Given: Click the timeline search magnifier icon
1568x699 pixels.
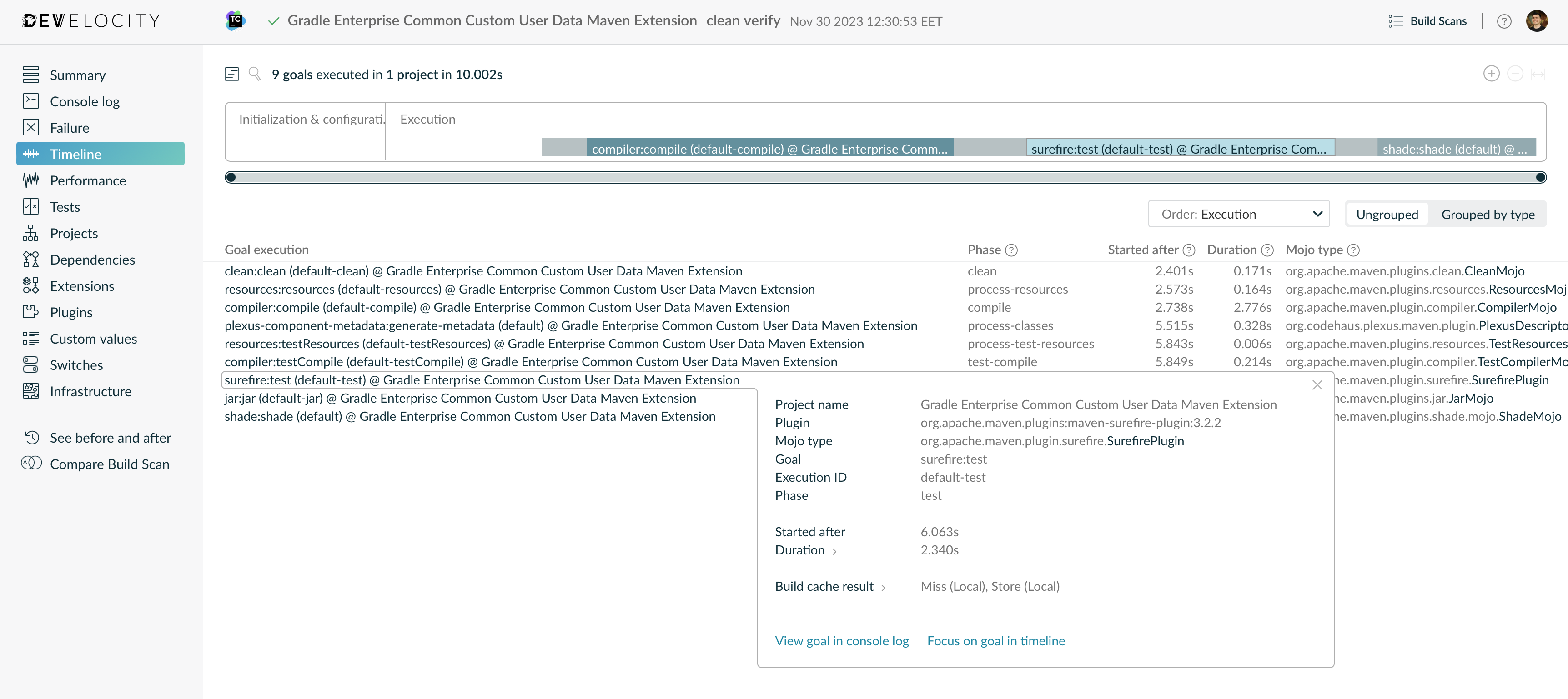Looking at the screenshot, I should tap(254, 74).
